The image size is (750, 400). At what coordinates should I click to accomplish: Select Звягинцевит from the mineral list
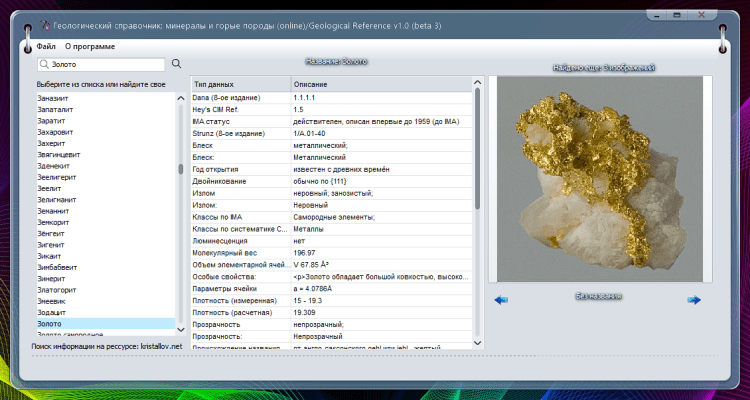coord(59,155)
